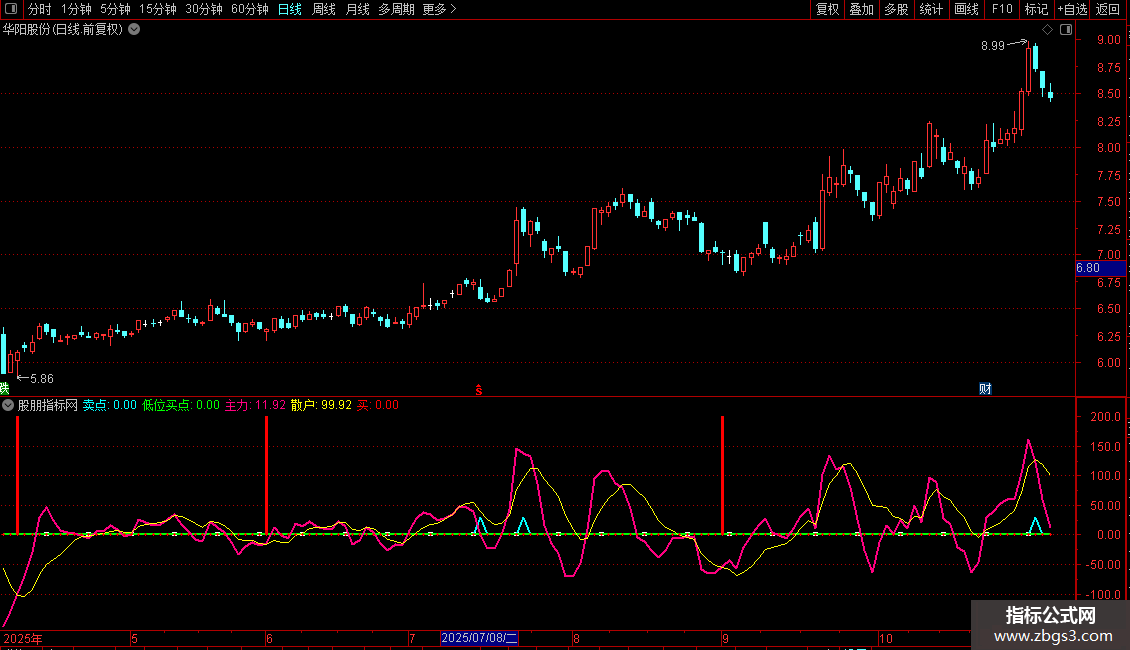Expand the 股朋指标网 indicator dropdown arrow

click(x=8, y=405)
